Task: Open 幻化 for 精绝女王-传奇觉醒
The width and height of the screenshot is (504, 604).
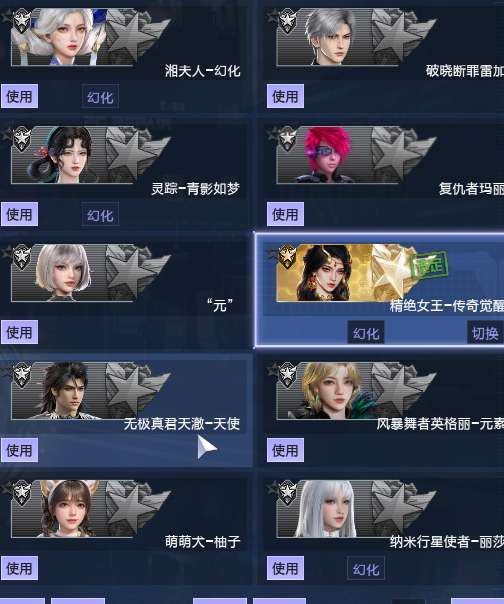Action: click(x=366, y=332)
